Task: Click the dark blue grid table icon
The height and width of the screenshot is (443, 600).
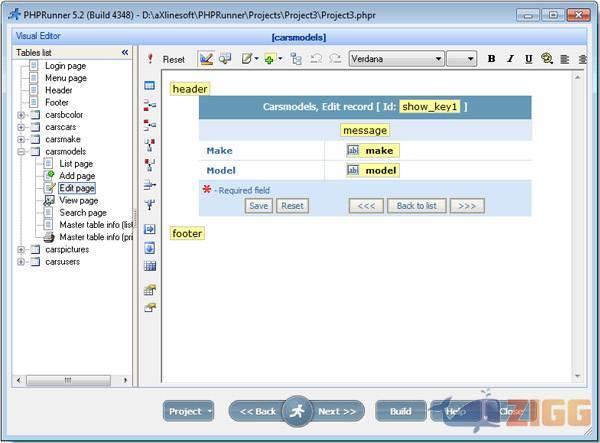Action: point(150,266)
